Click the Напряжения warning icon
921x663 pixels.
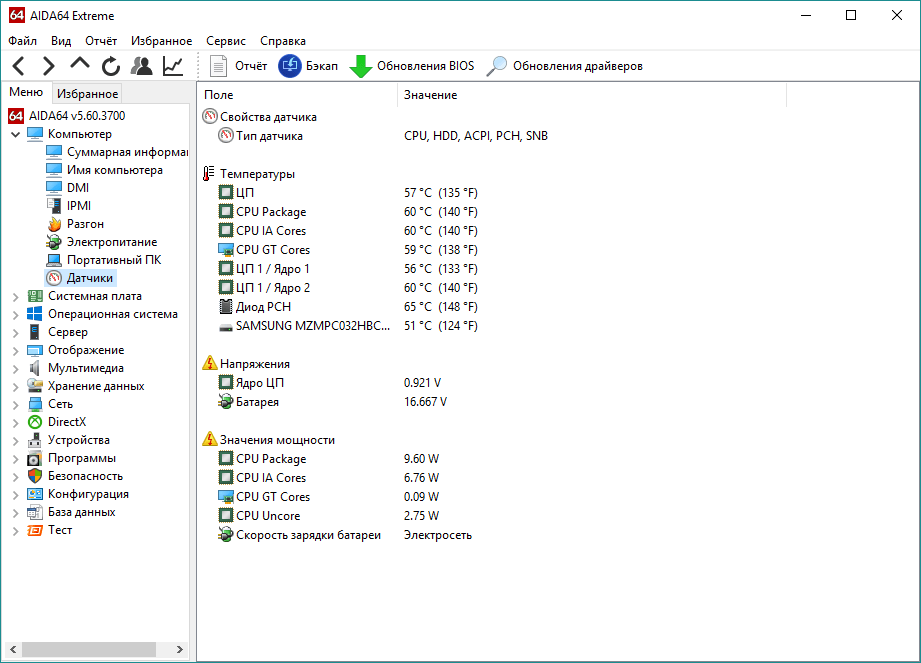210,364
